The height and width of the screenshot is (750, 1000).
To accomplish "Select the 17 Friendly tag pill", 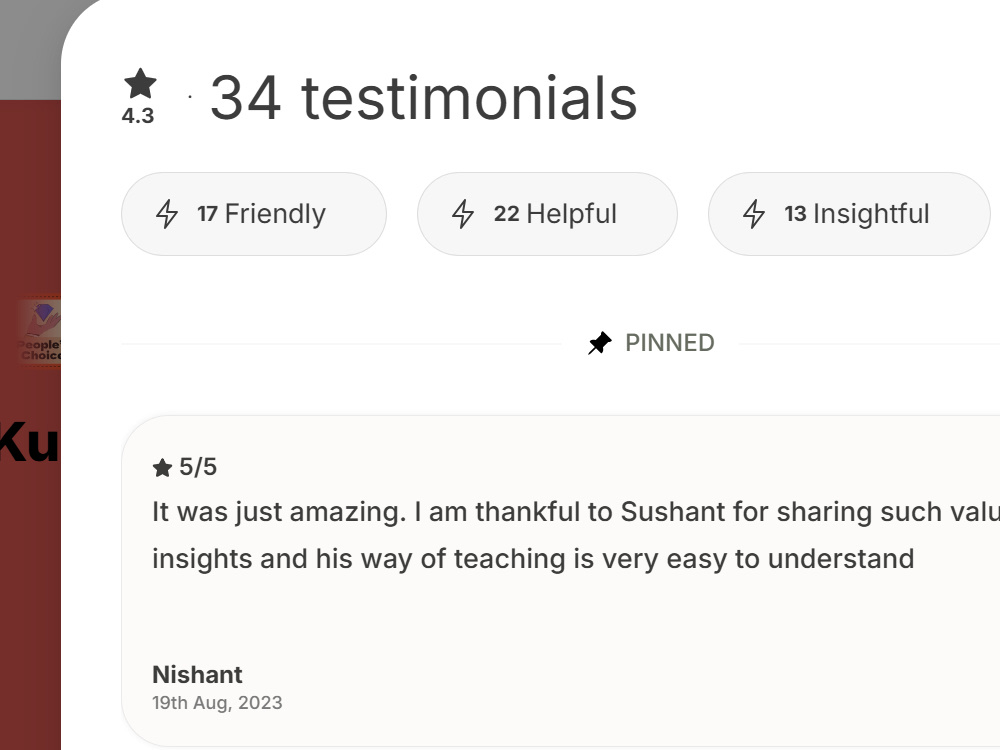I will (254, 214).
